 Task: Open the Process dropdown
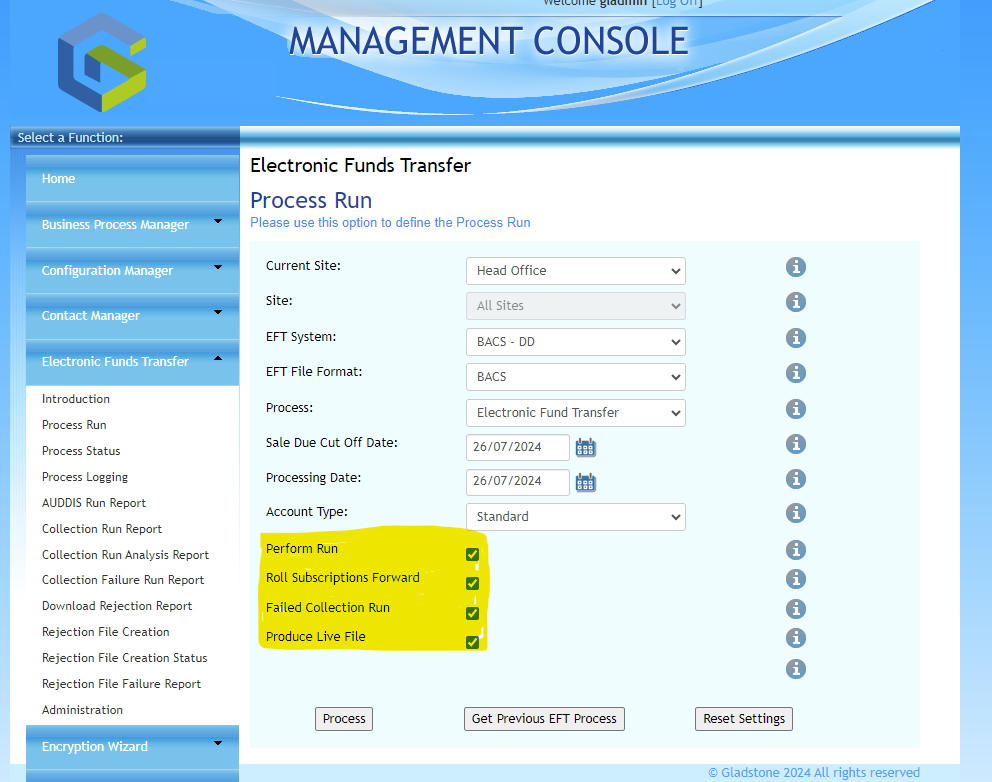[576, 413]
